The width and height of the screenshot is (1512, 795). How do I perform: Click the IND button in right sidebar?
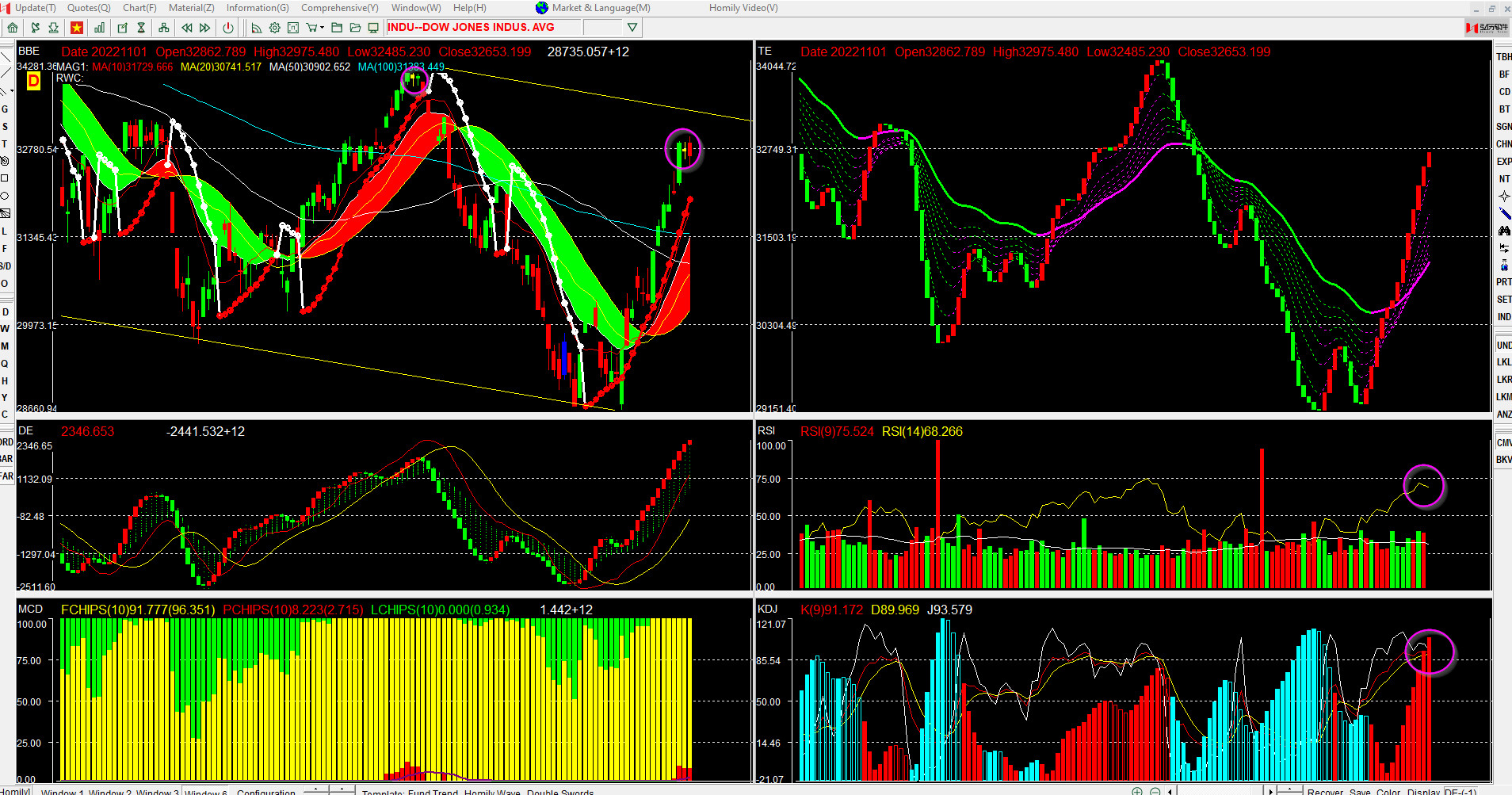(x=1503, y=317)
